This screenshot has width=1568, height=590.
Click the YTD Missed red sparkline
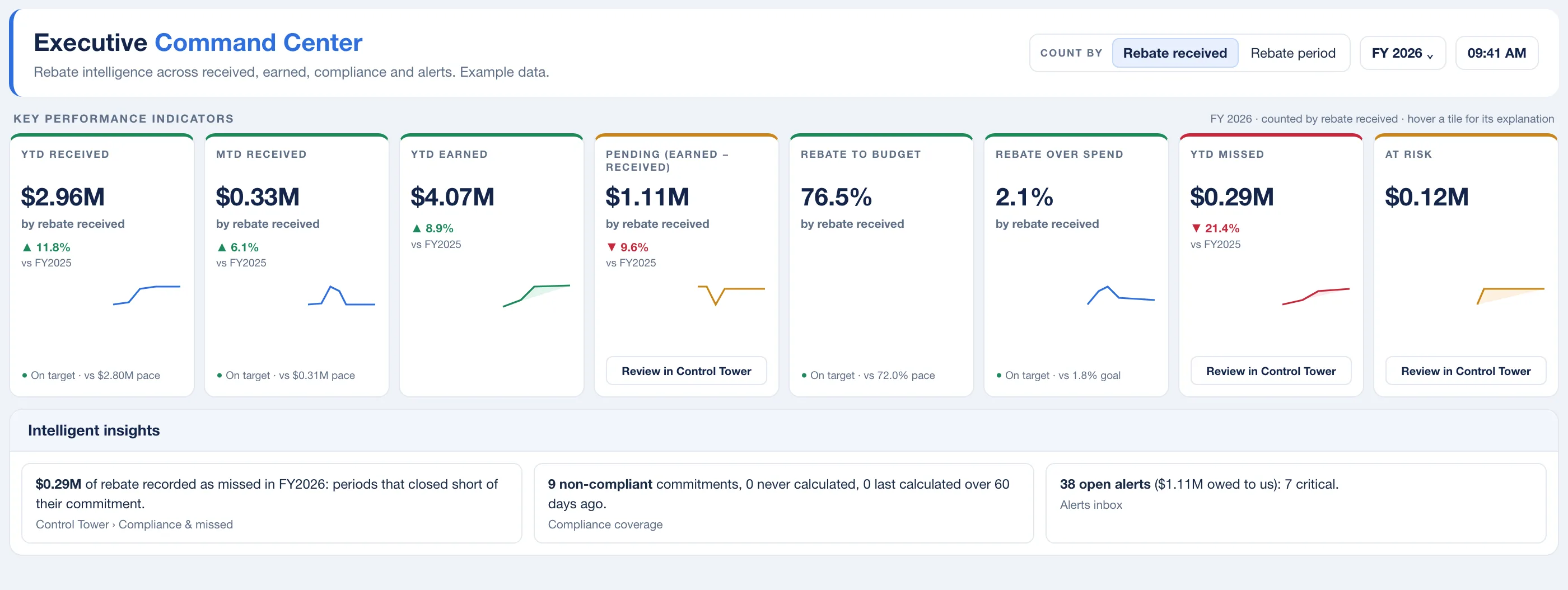[x=1315, y=296]
